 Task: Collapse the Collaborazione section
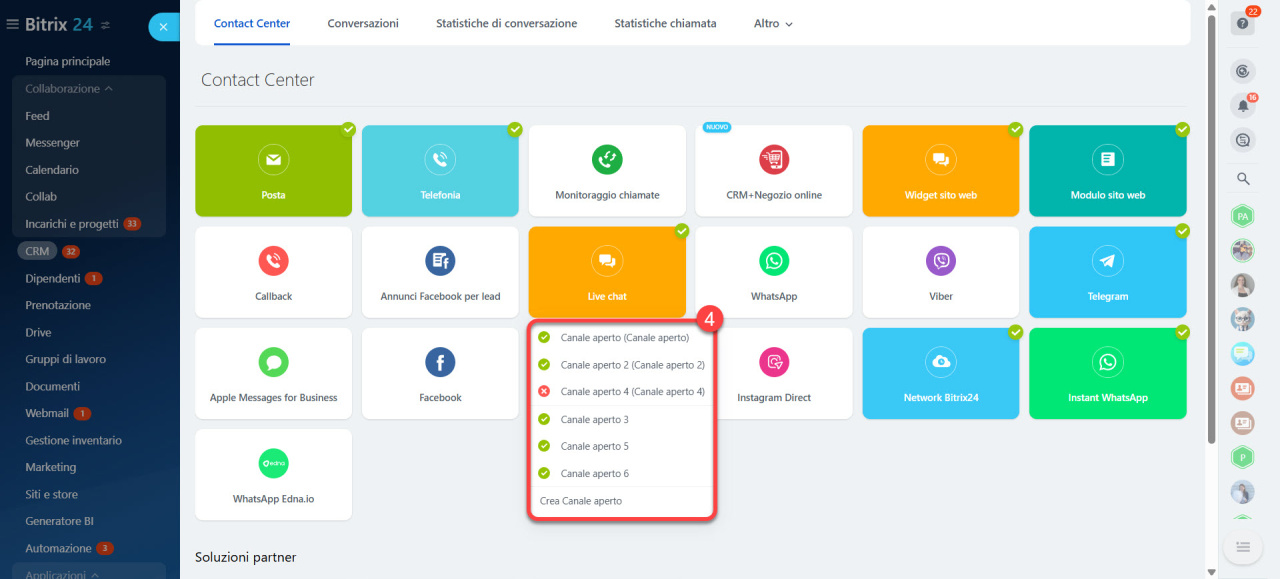tap(68, 88)
